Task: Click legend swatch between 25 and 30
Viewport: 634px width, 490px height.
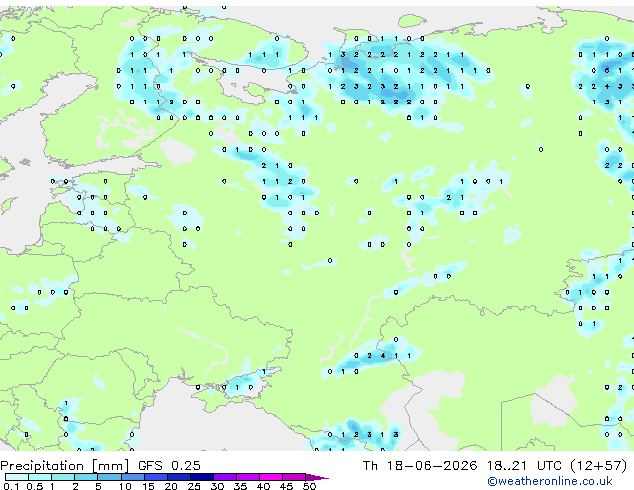Action: pos(202,477)
